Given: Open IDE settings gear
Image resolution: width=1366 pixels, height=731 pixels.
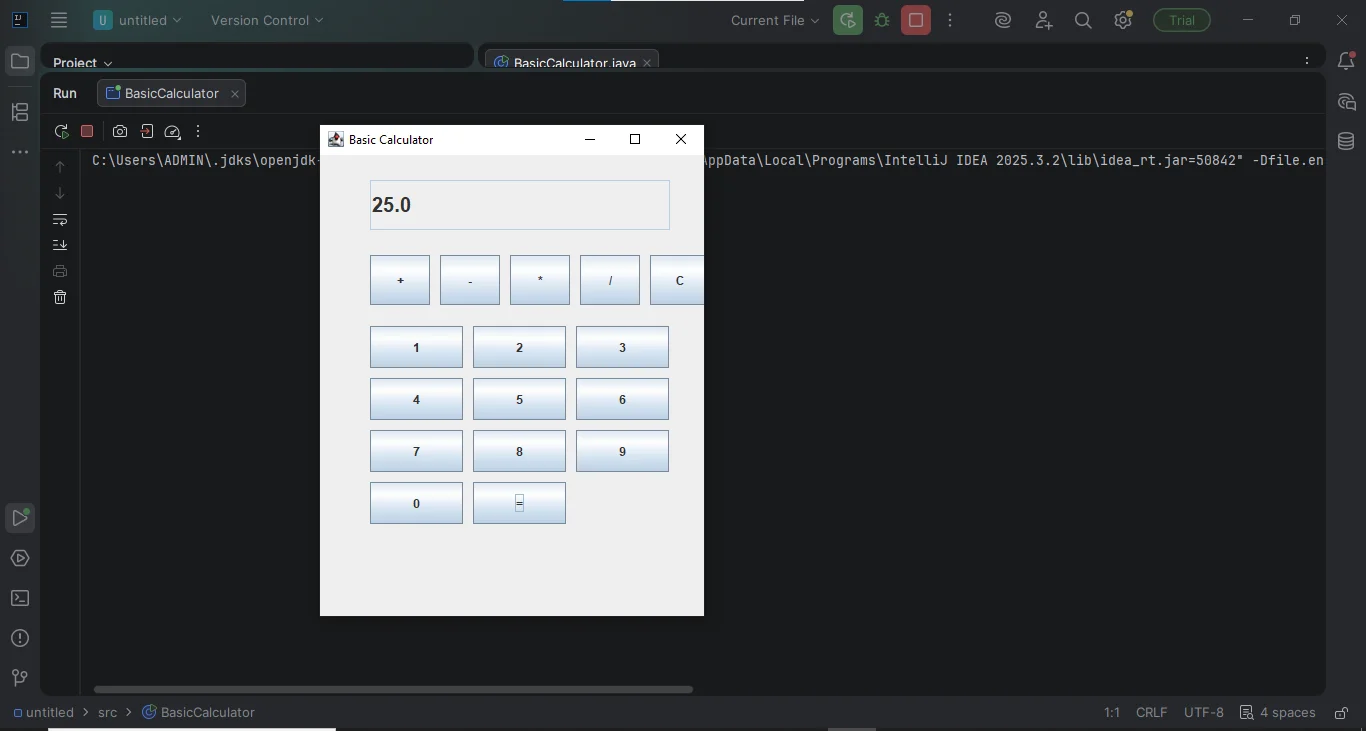Looking at the screenshot, I should click(x=1124, y=20).
